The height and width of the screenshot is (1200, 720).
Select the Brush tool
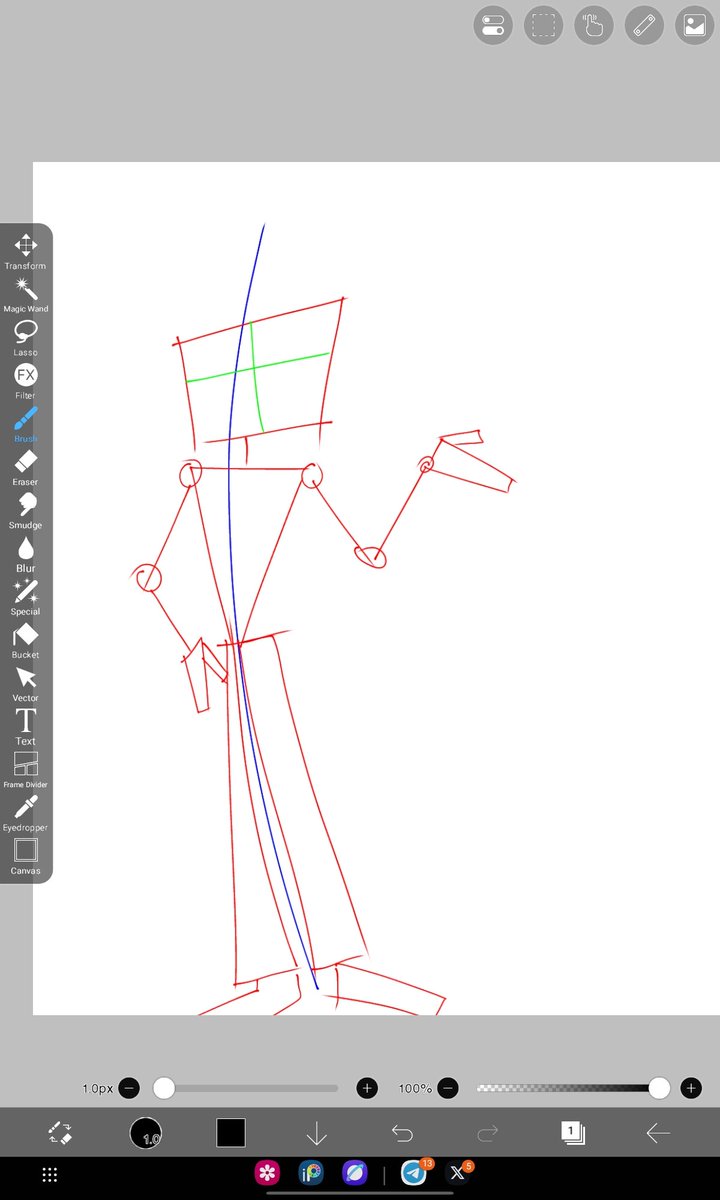[25, 424]
